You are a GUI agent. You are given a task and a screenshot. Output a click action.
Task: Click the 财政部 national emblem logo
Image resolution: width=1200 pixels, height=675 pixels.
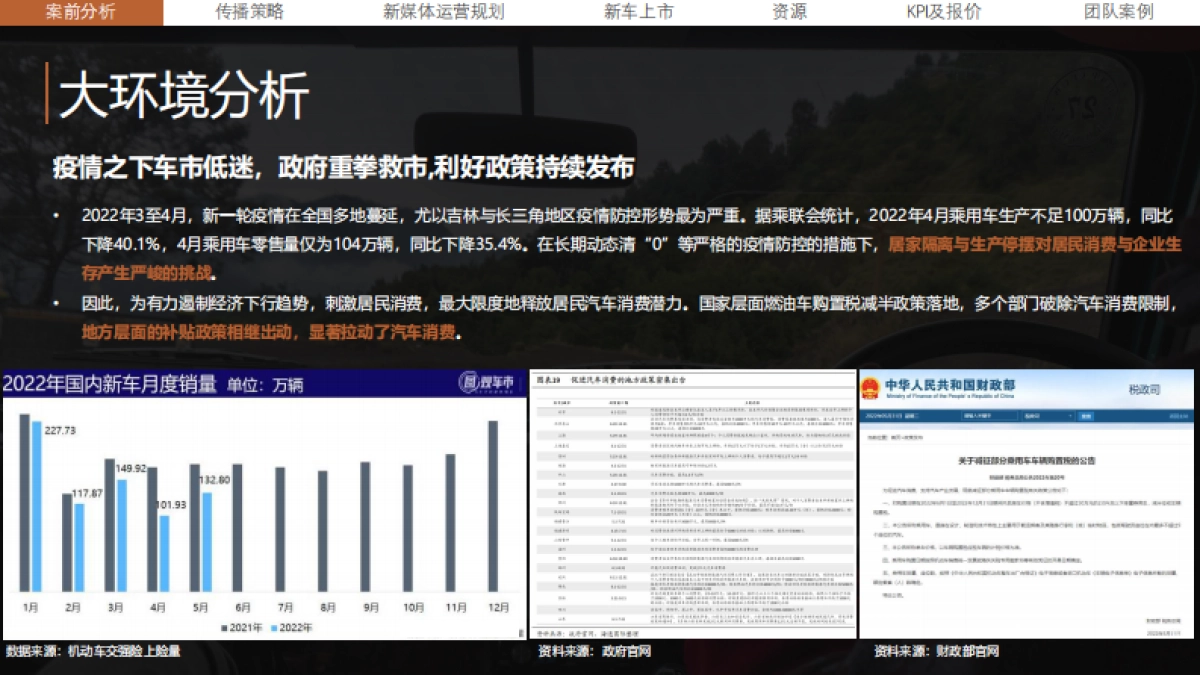coord(870,388)
